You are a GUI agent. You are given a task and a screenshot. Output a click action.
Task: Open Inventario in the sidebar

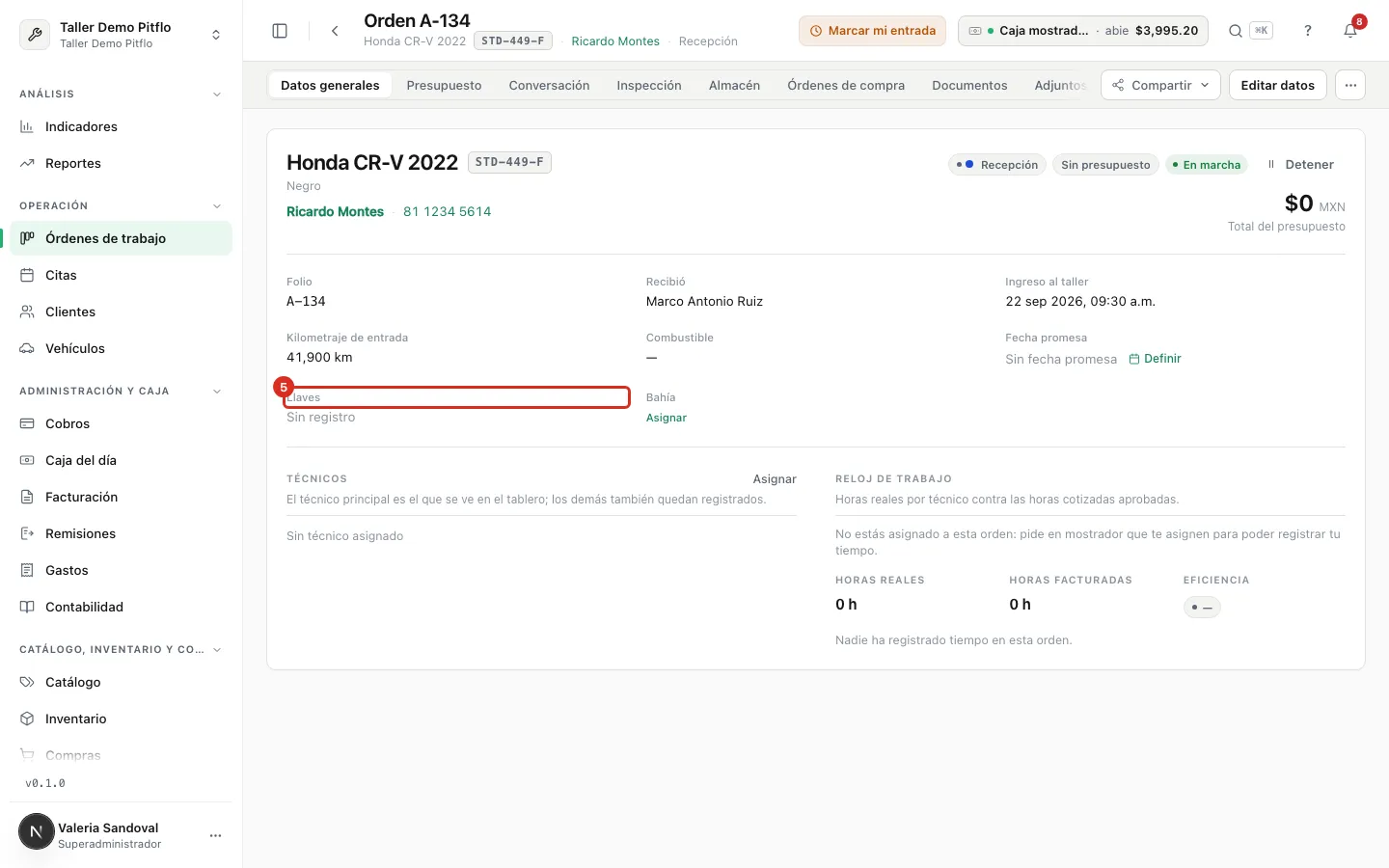pyautogui.click(x=121, y=719)
